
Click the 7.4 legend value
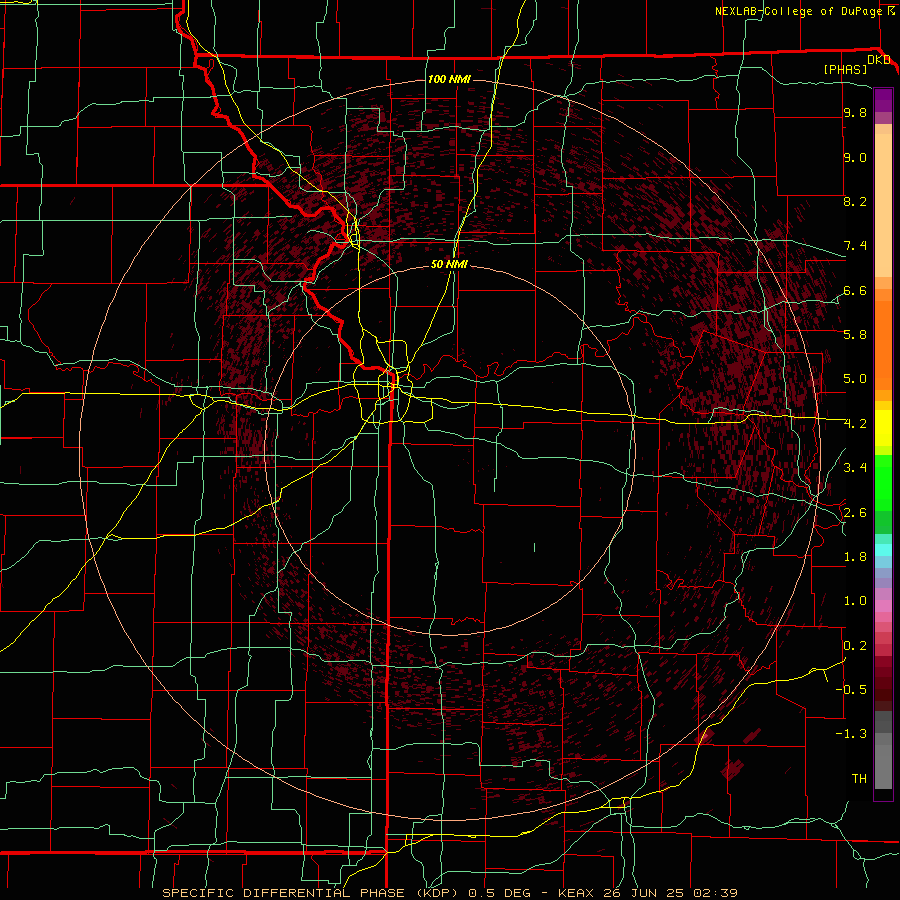(x=855, y=246)
